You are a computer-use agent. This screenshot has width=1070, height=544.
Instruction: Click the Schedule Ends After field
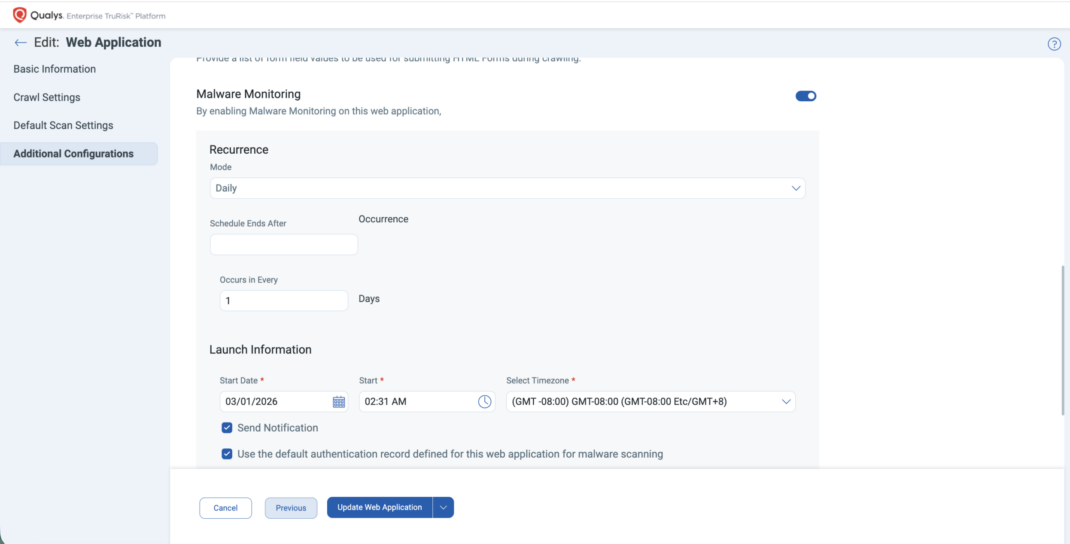[283, 244]
